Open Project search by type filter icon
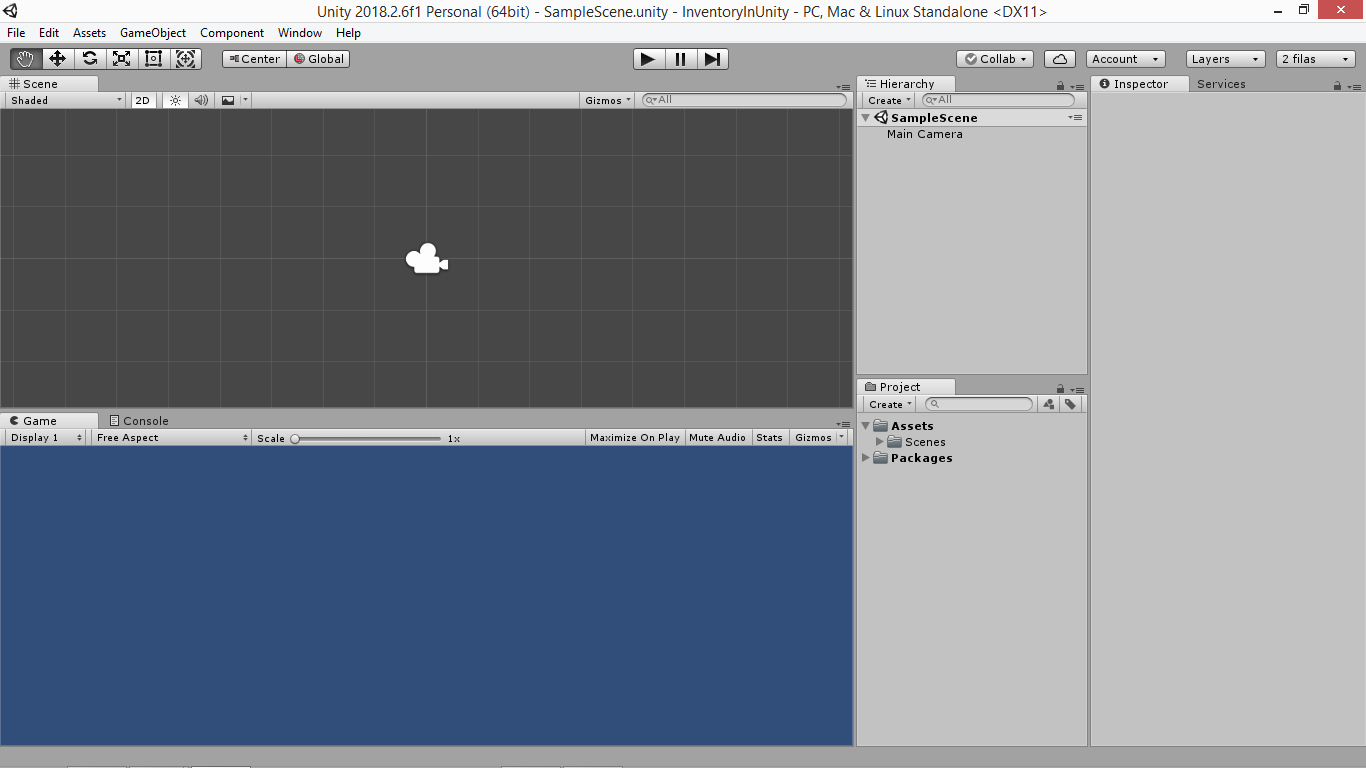Viewport: 1366px width, 768px height. coord(1048,404)
